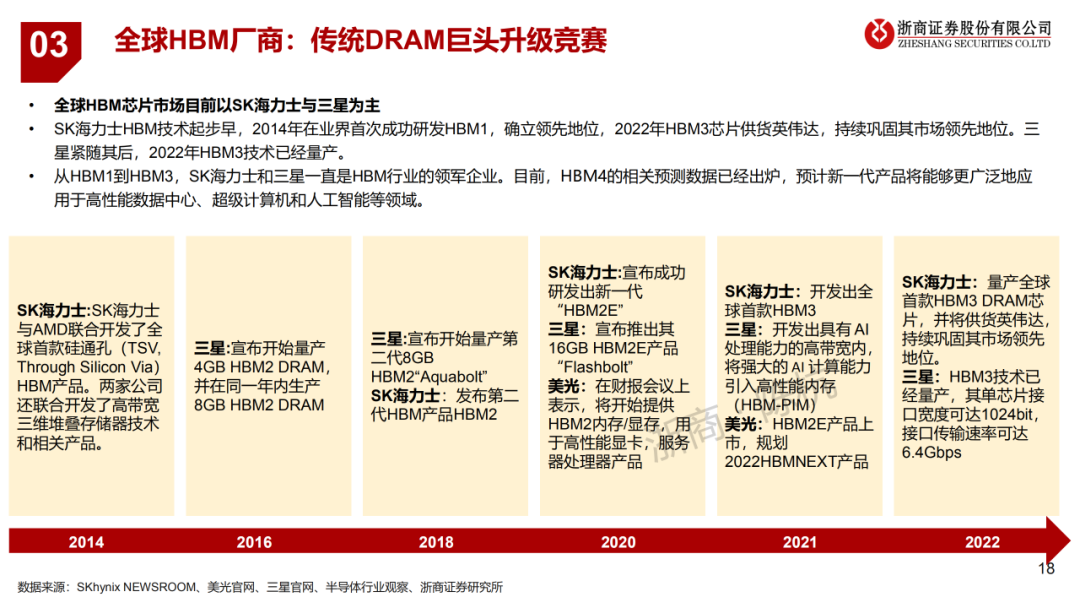Click 2022HBMNEXT产品 text in the 2021 card
This screenshot has height=608, width=1080.
796,461
